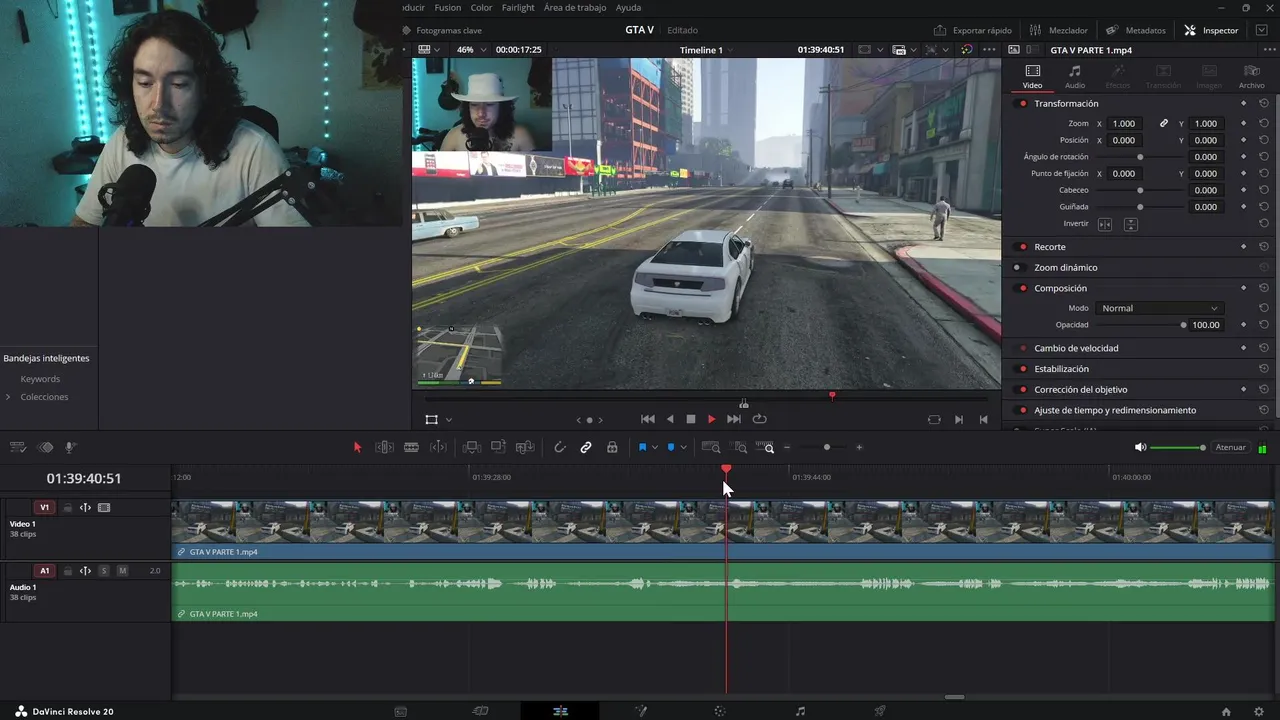Enable the Zoom dinámico toggle
Viewport: 1280px width, 720px height.
click(x=1018, y=268)
